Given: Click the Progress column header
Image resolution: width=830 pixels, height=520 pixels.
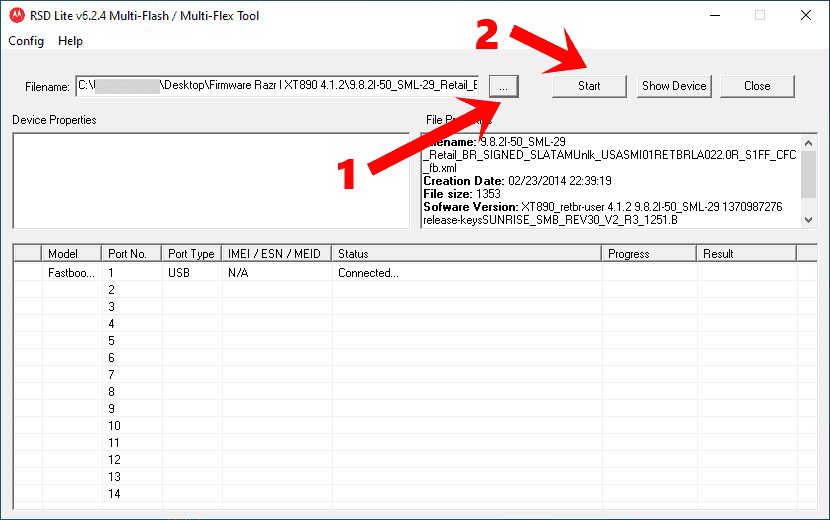Looking at the screenshot, I should (x=649, y=254).
